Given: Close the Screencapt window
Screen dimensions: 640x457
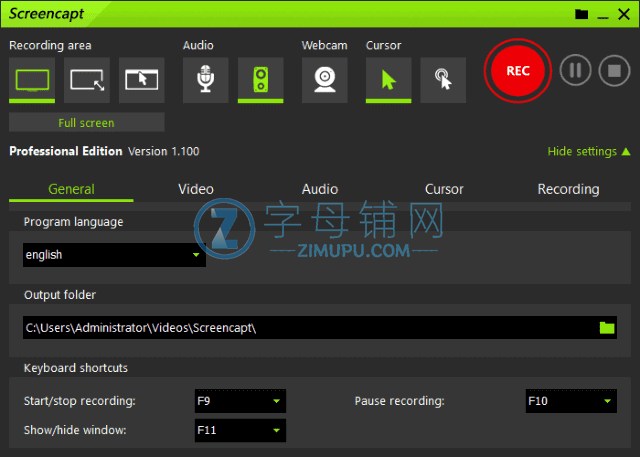Looking at the screenshot, I should tap(624, 14).
